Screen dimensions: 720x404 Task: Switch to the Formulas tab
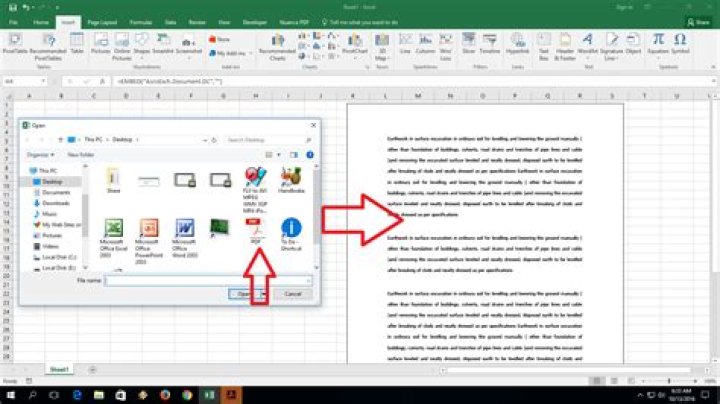[141, 22]
